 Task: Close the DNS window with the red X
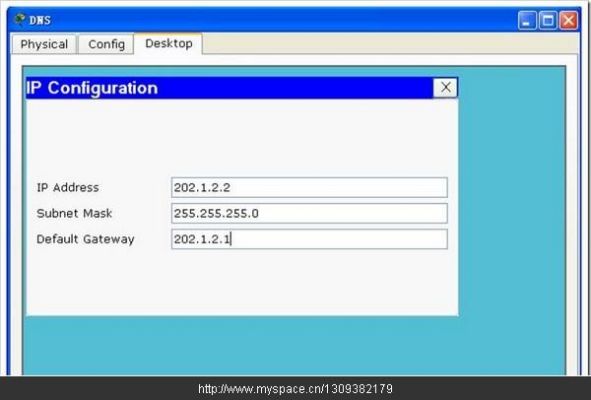pyautogui.click(x=568, y=20)
